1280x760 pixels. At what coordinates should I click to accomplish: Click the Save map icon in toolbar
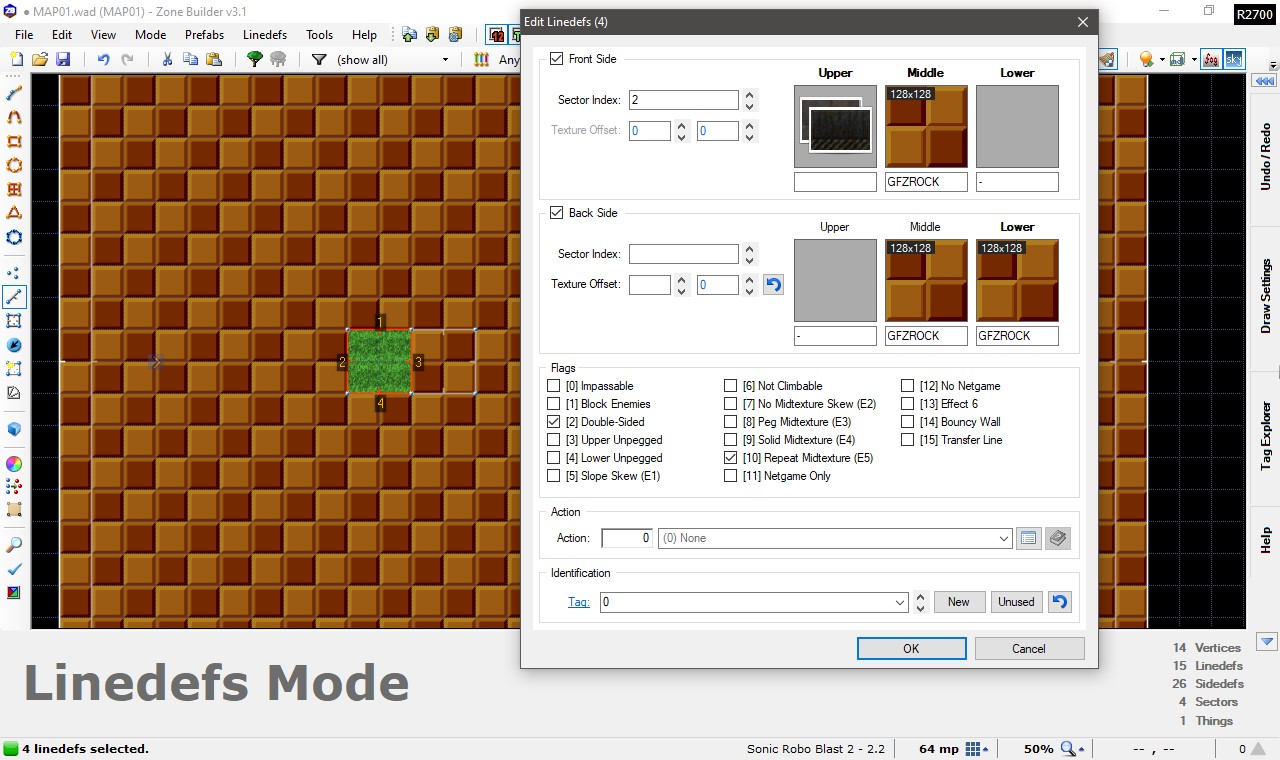[63, 60]
